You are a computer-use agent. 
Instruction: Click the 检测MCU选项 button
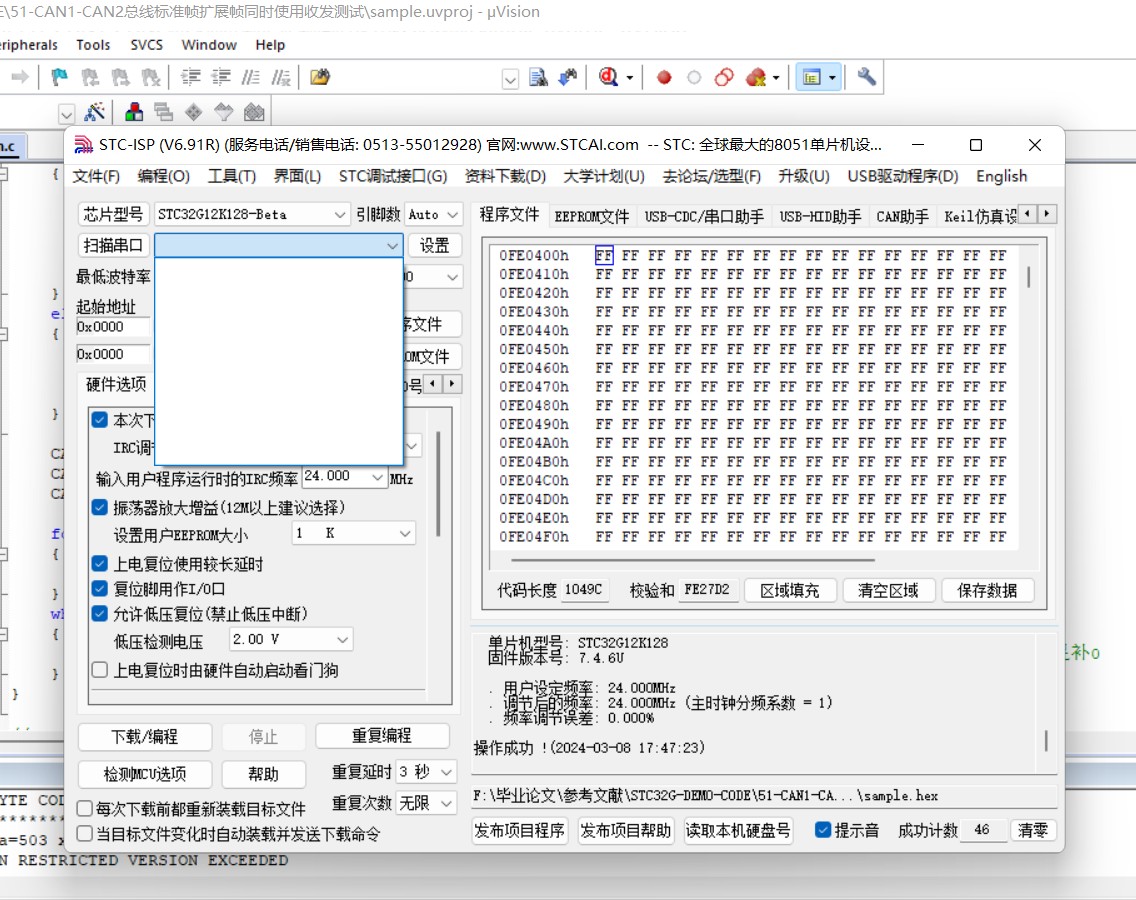(145, 774)
